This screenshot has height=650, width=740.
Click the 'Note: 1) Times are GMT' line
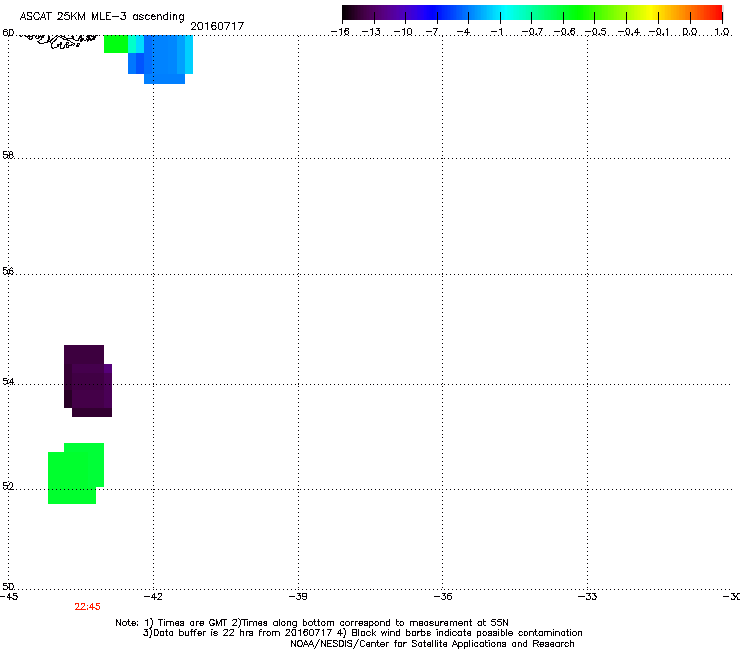click(312, 623)
